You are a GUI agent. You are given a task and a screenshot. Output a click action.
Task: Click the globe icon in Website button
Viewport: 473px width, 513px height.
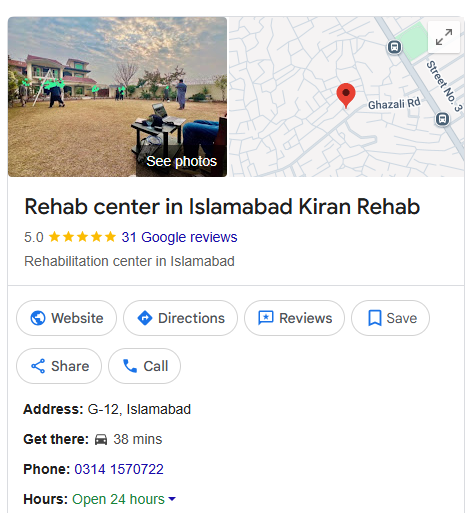(x=38, y=318)
